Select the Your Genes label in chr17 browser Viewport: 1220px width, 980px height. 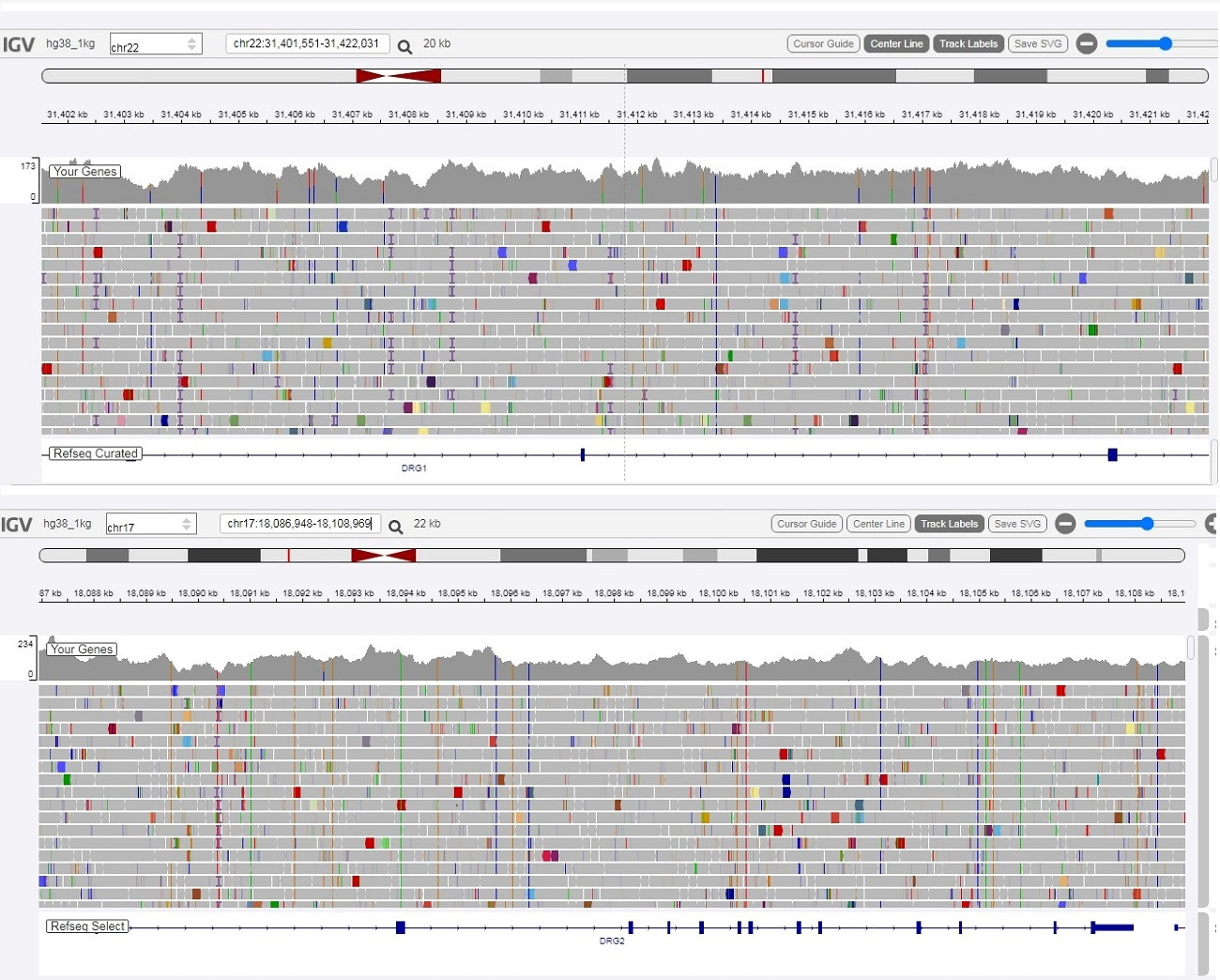click(82, 650)
